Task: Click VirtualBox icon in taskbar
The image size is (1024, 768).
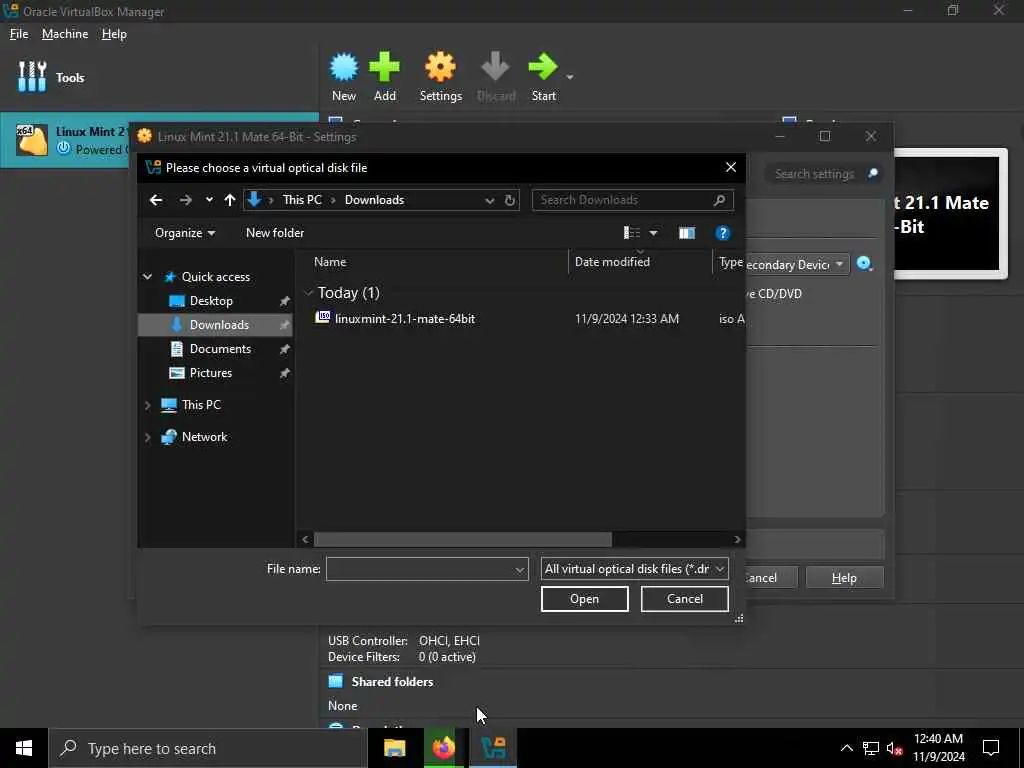Action: click(x=493, y=748)
